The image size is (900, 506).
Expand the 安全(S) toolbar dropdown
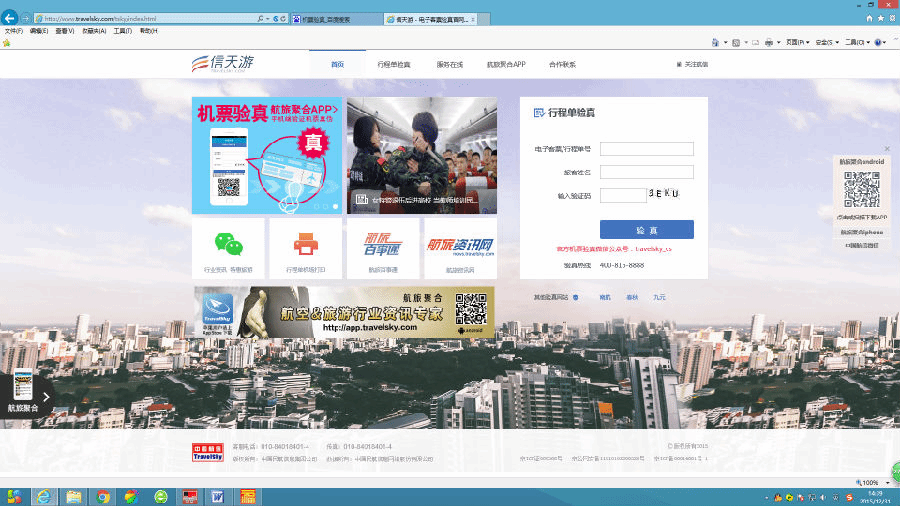826,42
